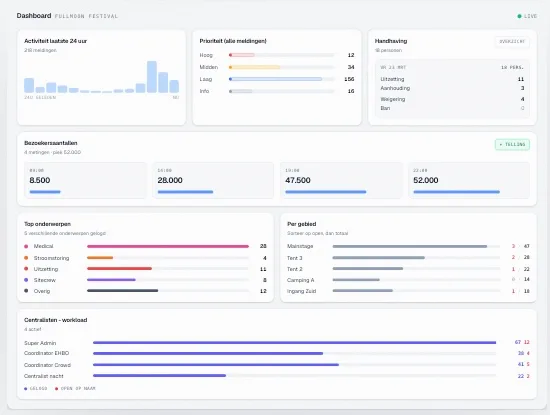
Task: Click the red dot beside Uitzetting topic
Action: [26, 269]
